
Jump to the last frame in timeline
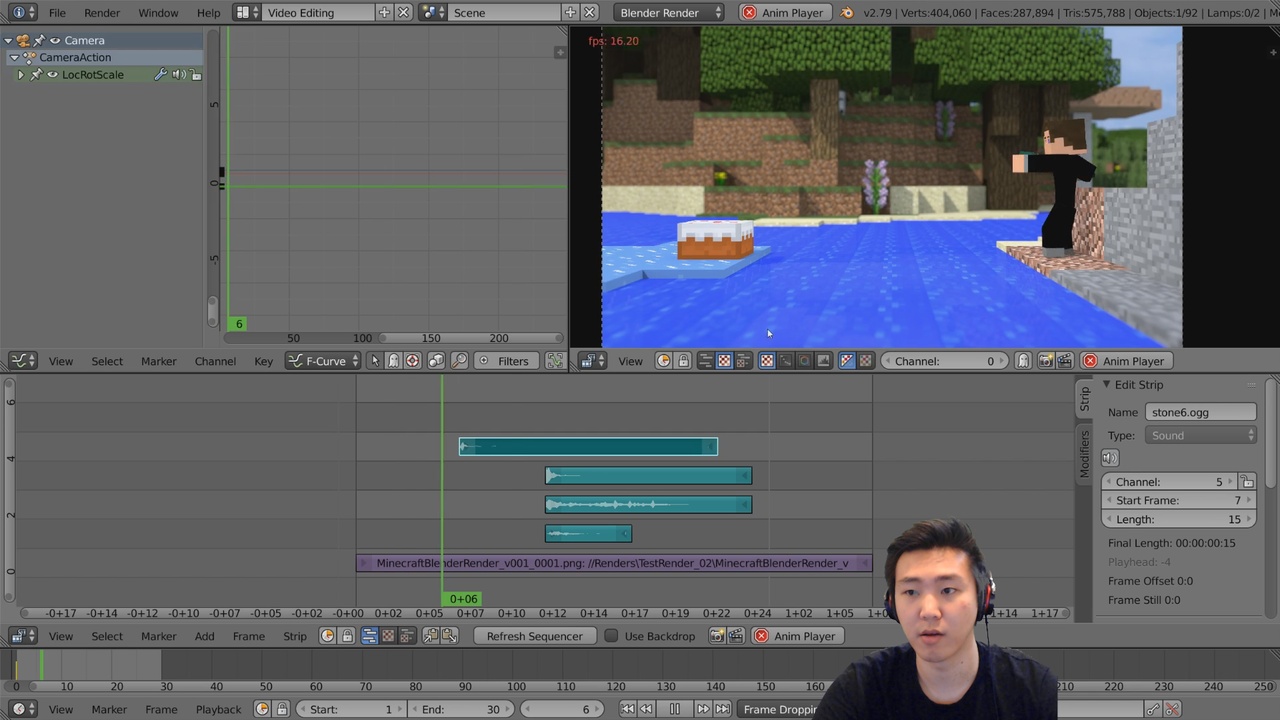(723, 709)
